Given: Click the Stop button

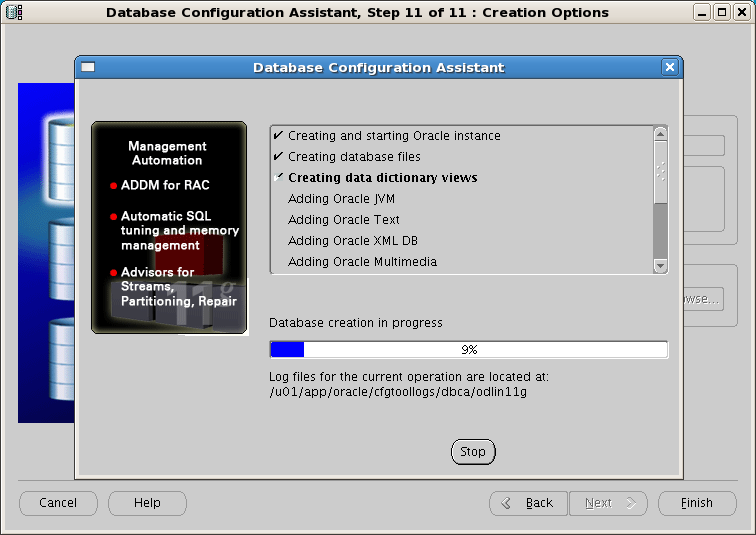Looking at the screenshot, I should coord(473,452).
